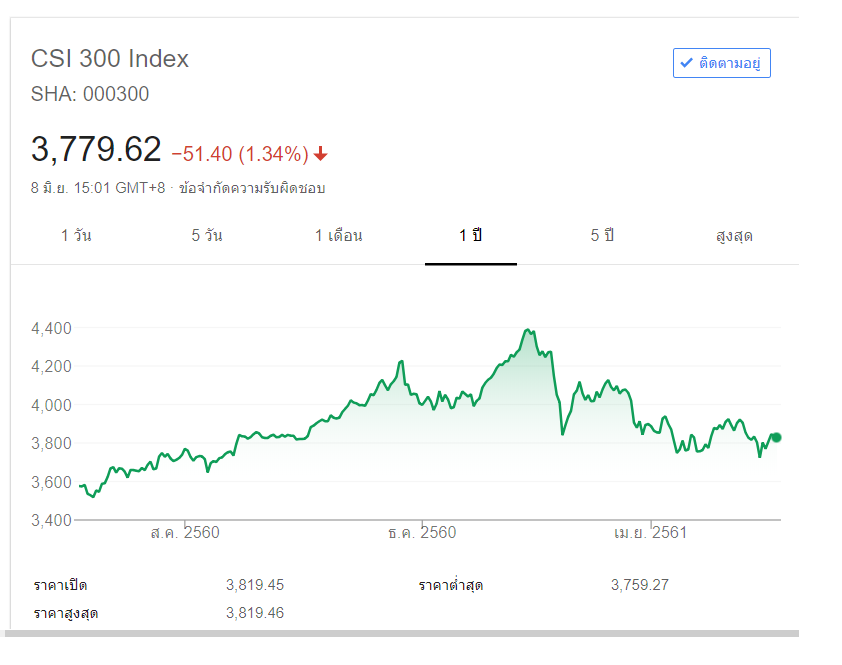Select the 5 วัน range tab
Viewport: 842px width, 665px height.
tap(207, 236)
